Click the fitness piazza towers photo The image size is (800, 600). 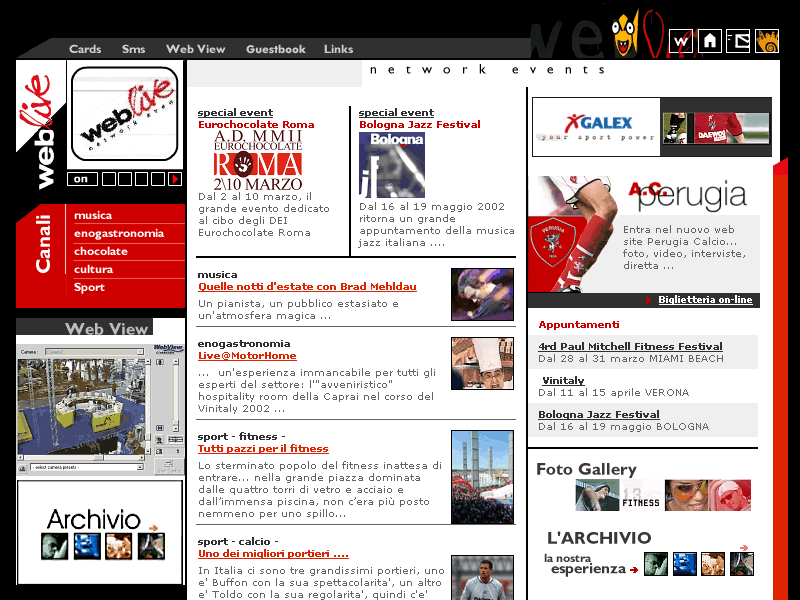482,477
